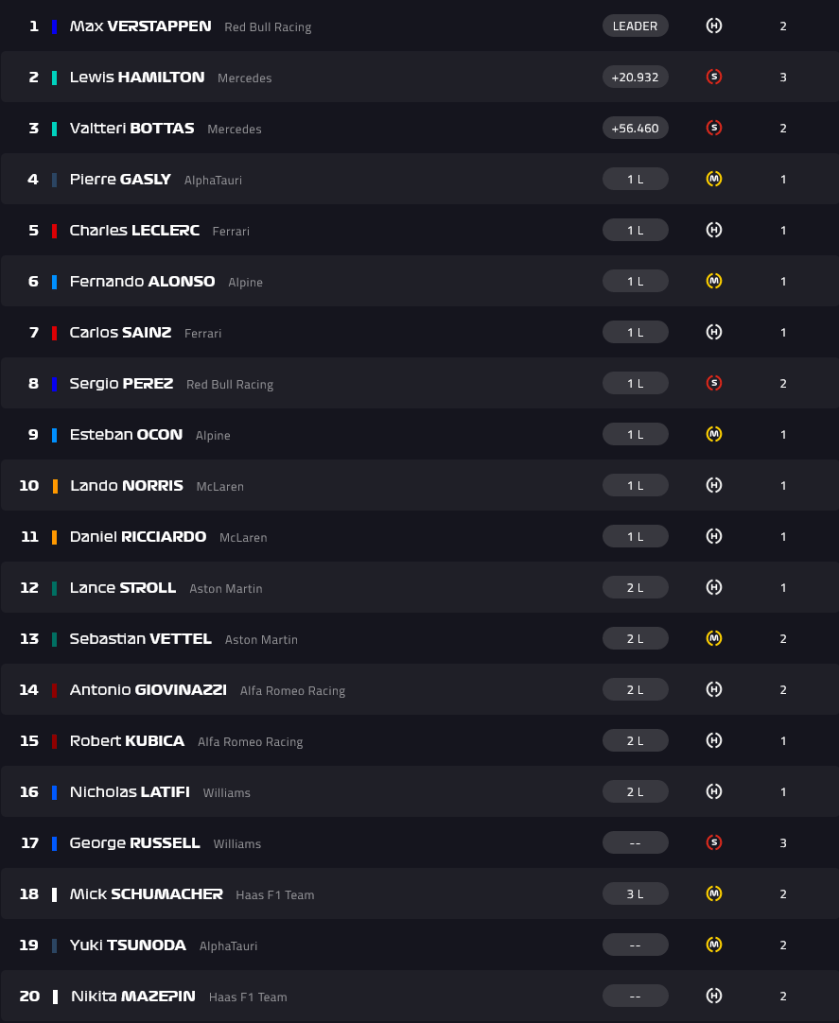Click Hamilton's +20.932 gap badge

pos(635,77)
